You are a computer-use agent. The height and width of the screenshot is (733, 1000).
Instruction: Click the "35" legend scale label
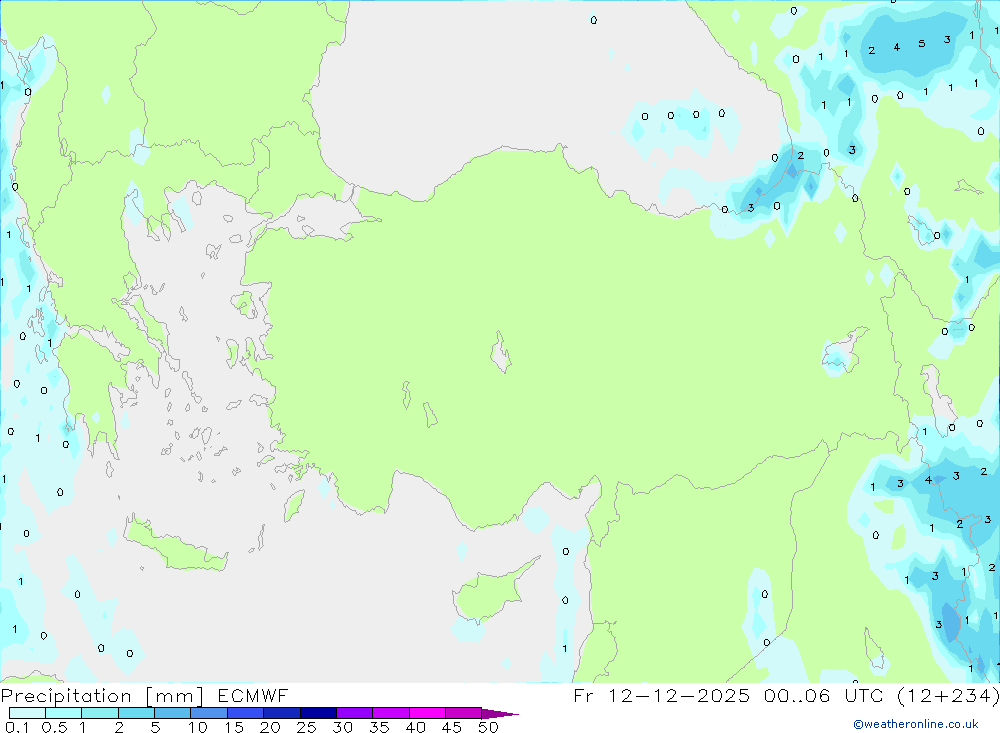[379, 727]
